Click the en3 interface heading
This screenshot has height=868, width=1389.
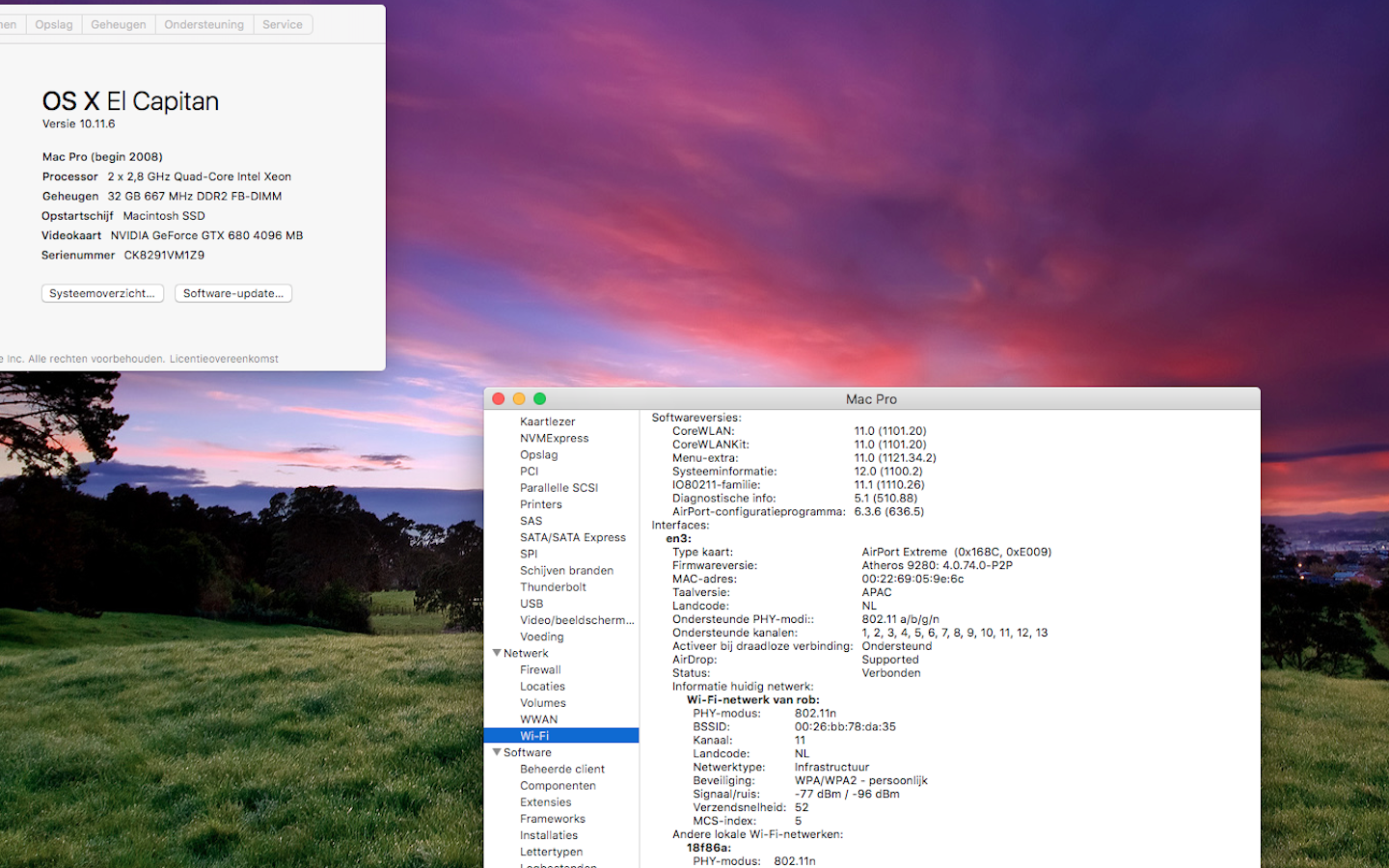click(x=678, y=539)
